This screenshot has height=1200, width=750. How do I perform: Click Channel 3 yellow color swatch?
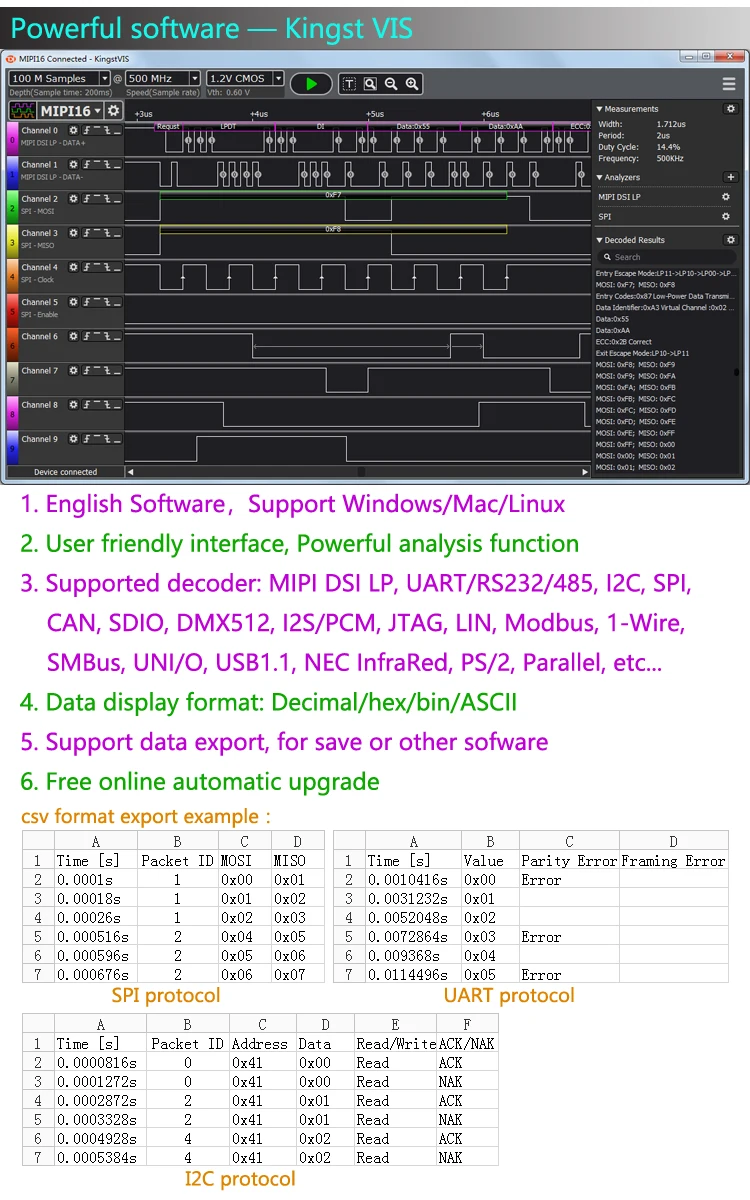coord(12,242)
